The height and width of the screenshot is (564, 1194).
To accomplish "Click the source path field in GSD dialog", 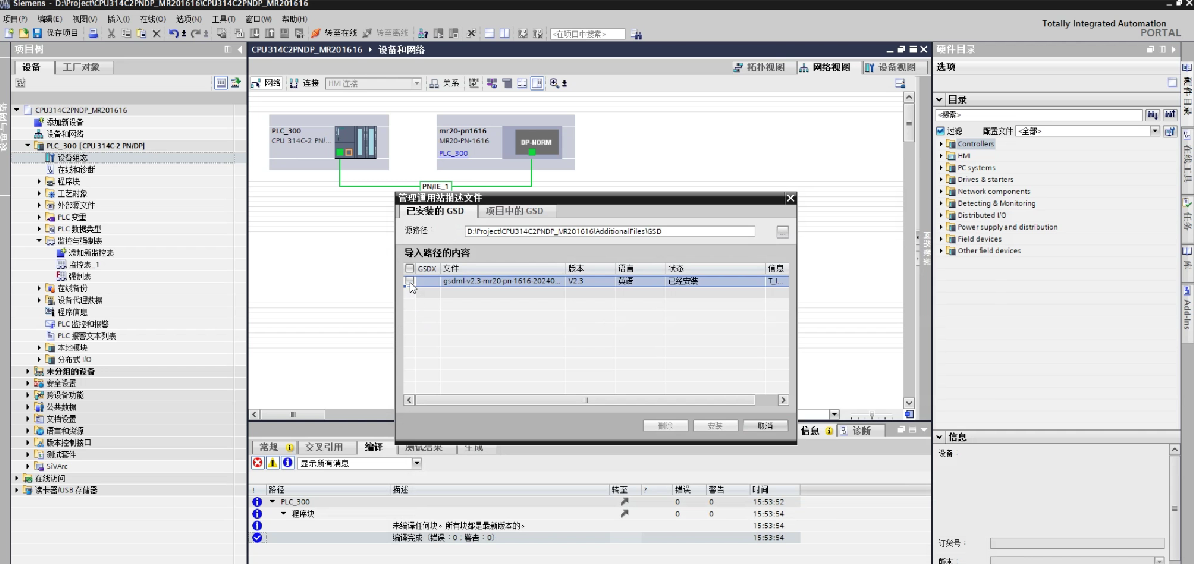I will click(x=610, y=232).
